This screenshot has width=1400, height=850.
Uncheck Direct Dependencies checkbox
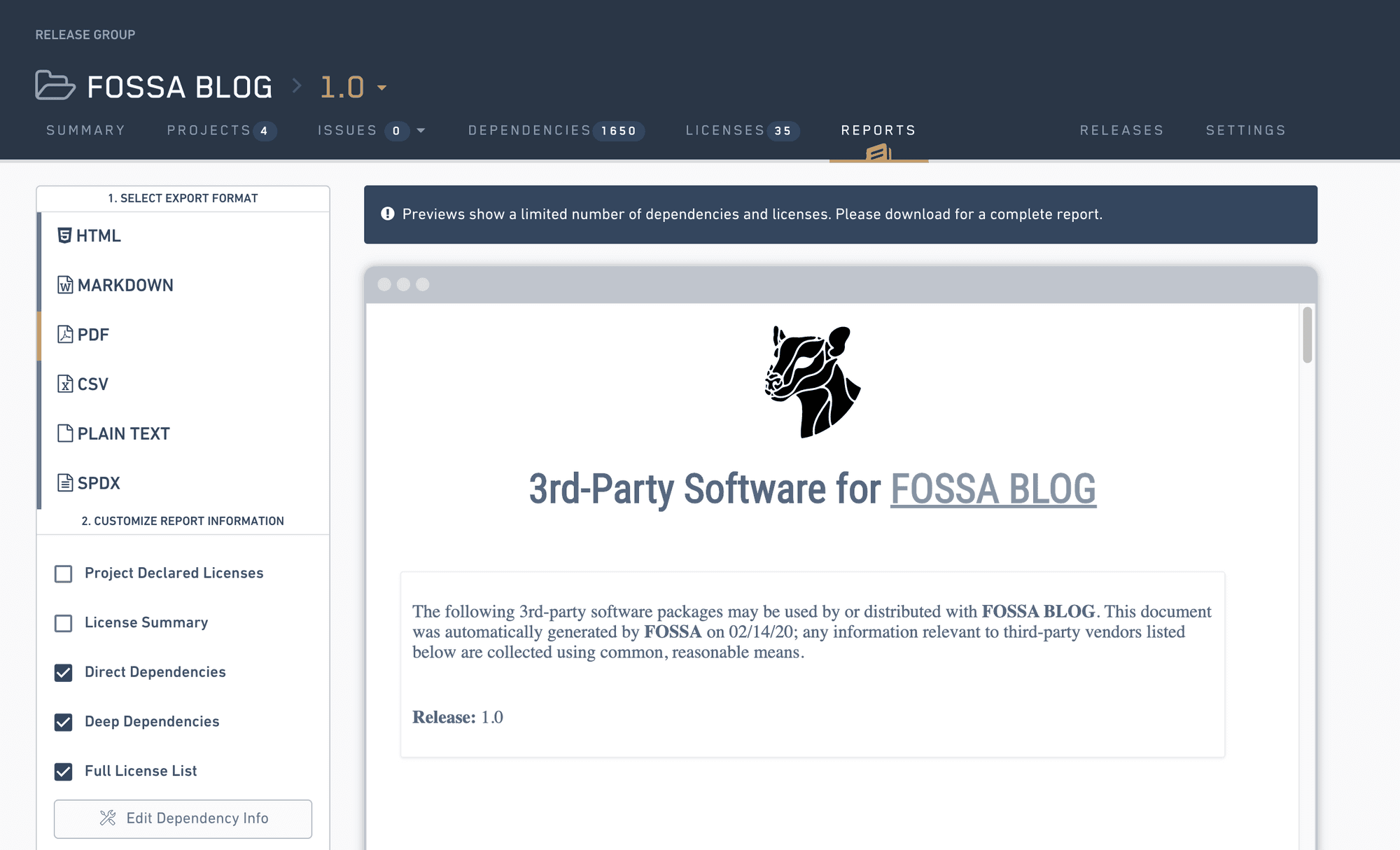64,672
